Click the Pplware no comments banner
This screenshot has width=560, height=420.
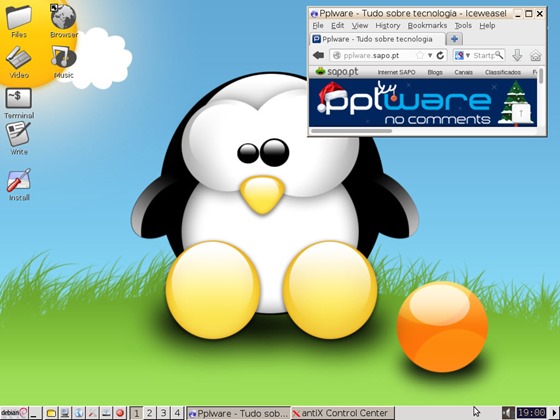point(422,103)
